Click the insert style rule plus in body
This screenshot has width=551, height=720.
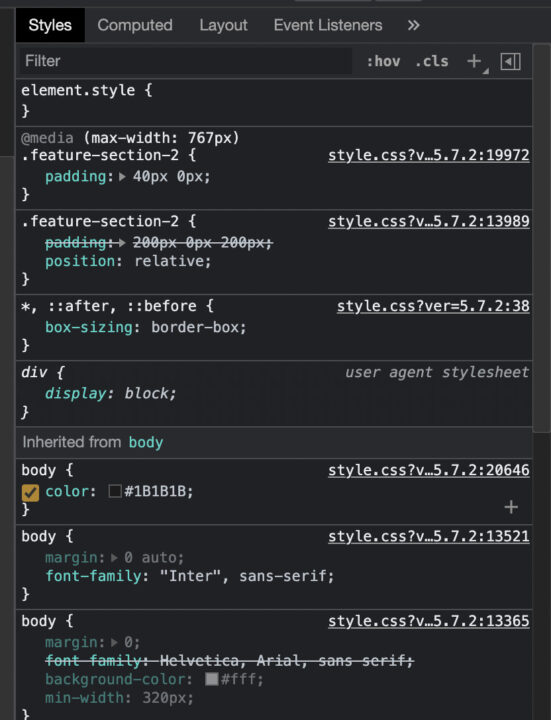511,507
